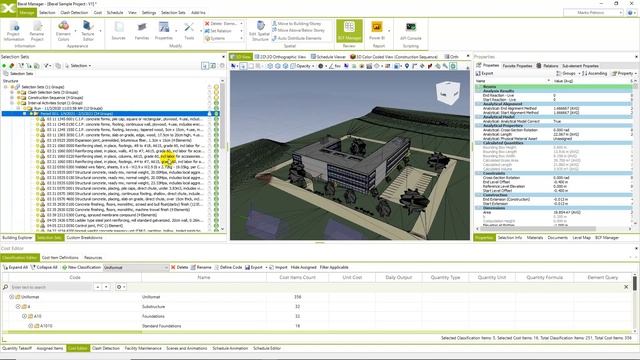Click green add icon in Selection Sets toolbar

coord(4,66)
